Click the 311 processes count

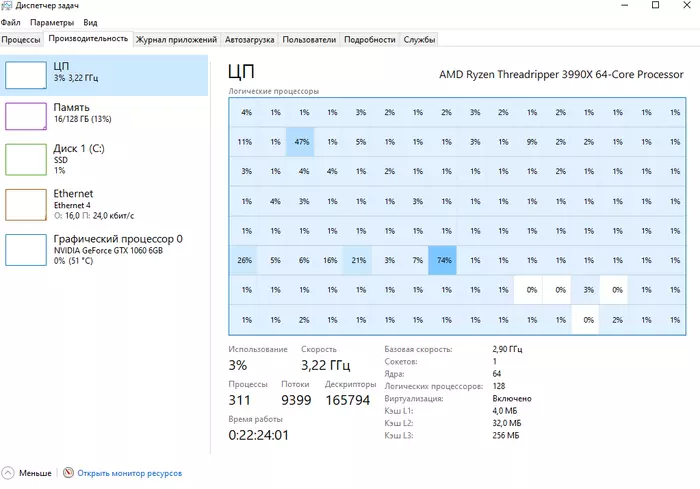[239, 400]
